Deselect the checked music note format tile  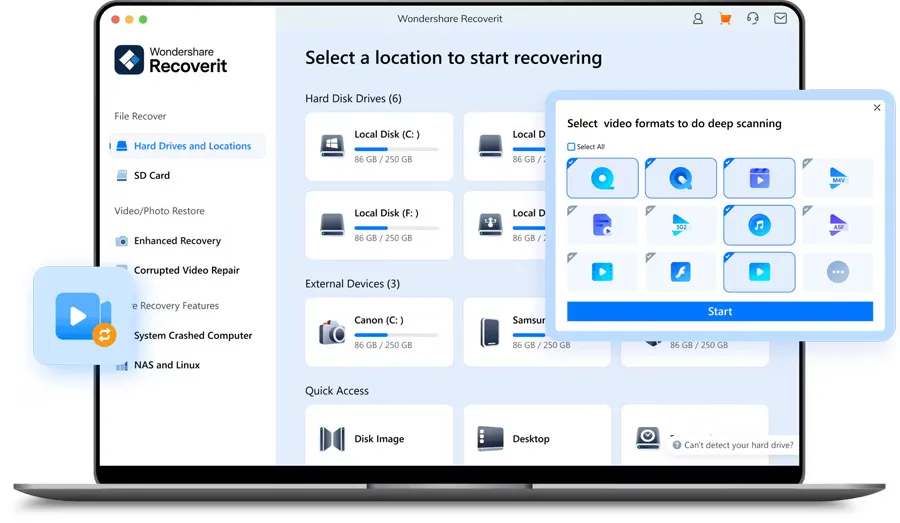point(759,225)
